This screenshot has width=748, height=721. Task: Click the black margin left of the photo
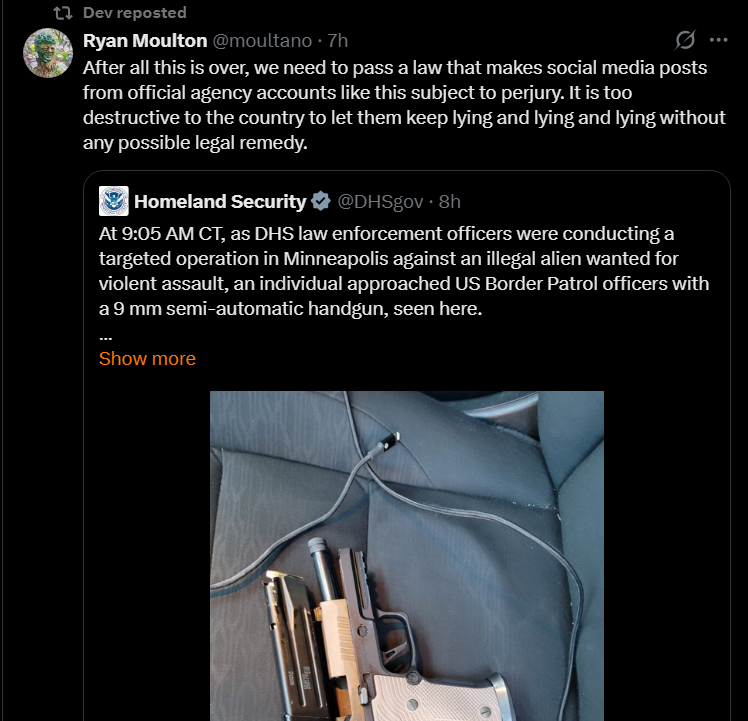tap(147, 556)
